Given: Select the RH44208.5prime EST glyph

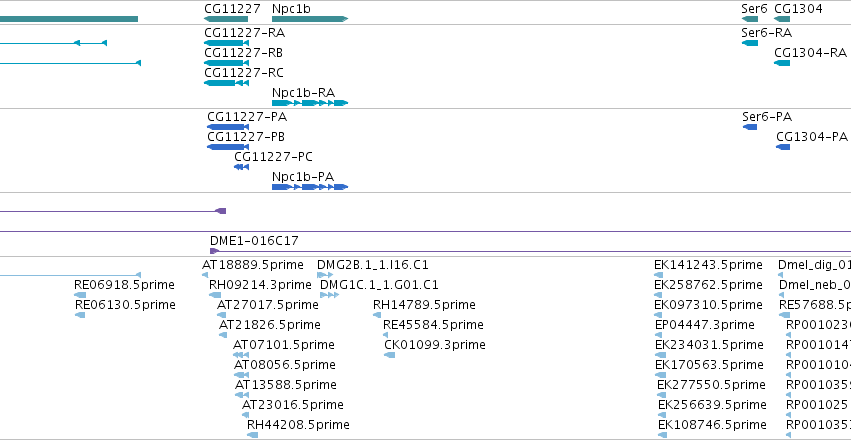Looking at the screenshot, I should (x=252, y=435).
